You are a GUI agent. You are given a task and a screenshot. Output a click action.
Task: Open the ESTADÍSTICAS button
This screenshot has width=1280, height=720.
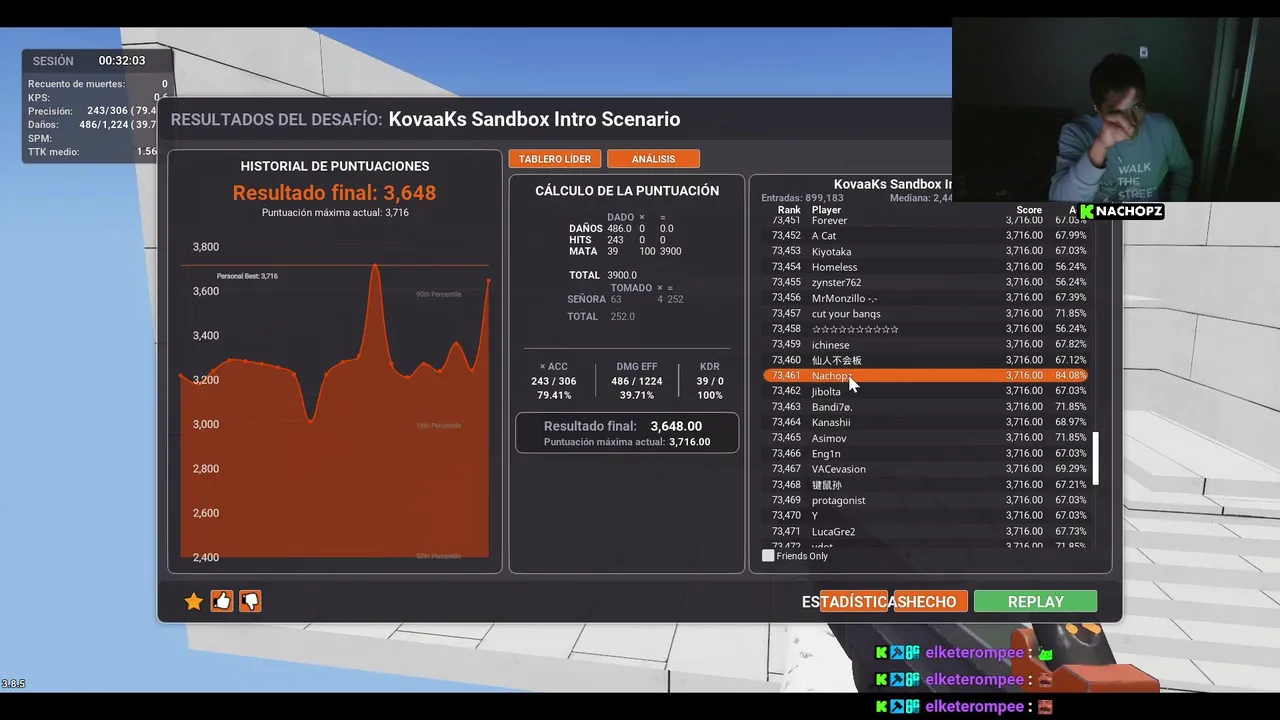tap(856, 601)
